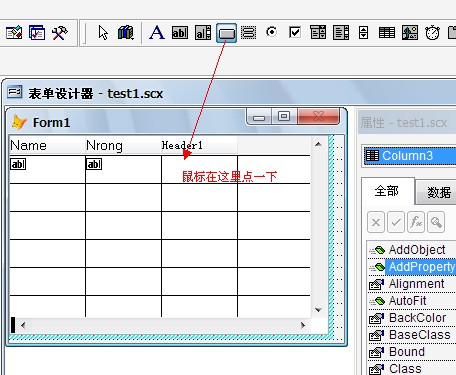Click the X cancel button in properties panel

point(376,222)
